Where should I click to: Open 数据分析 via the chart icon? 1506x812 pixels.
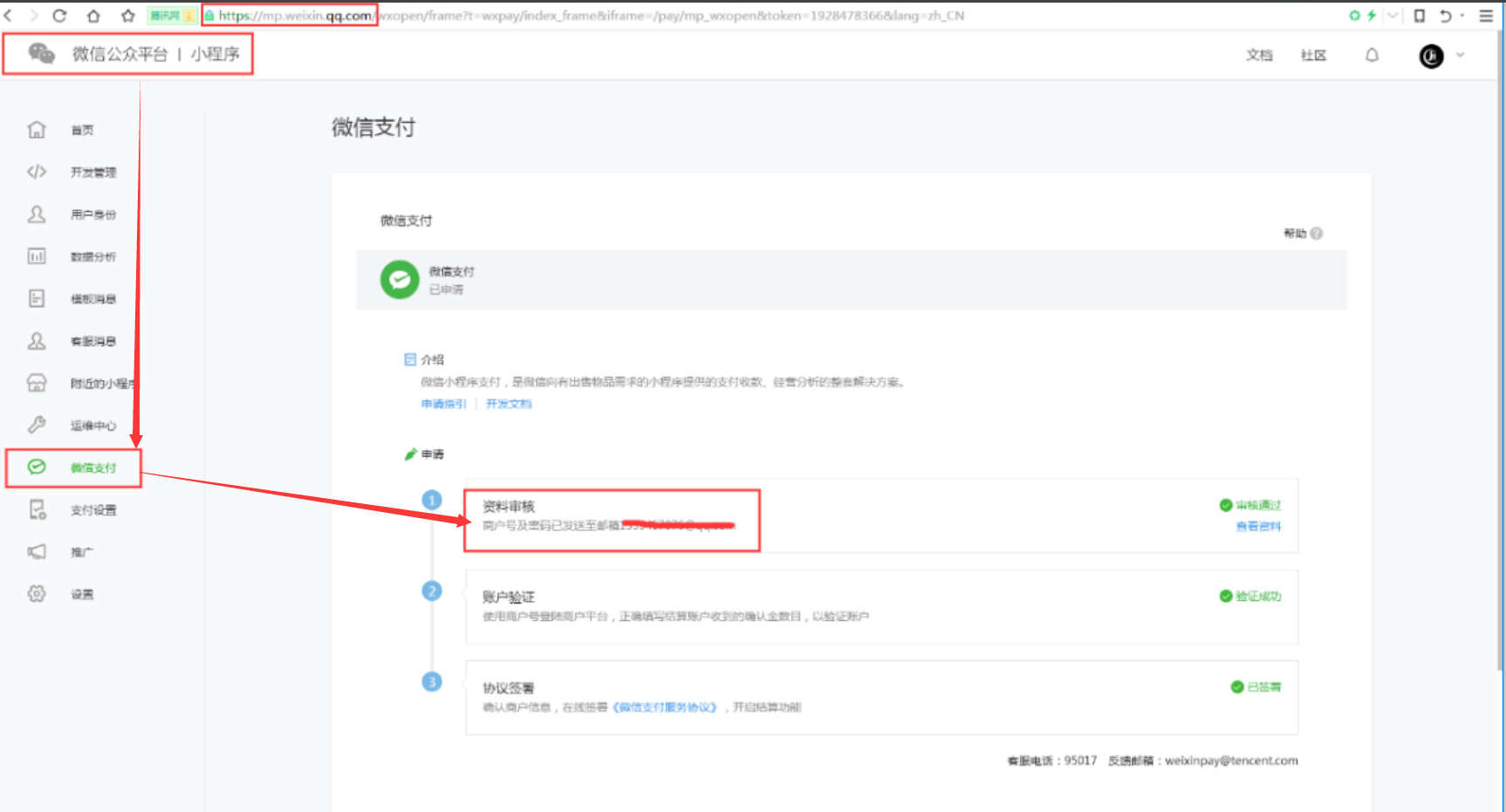point(37,256)
